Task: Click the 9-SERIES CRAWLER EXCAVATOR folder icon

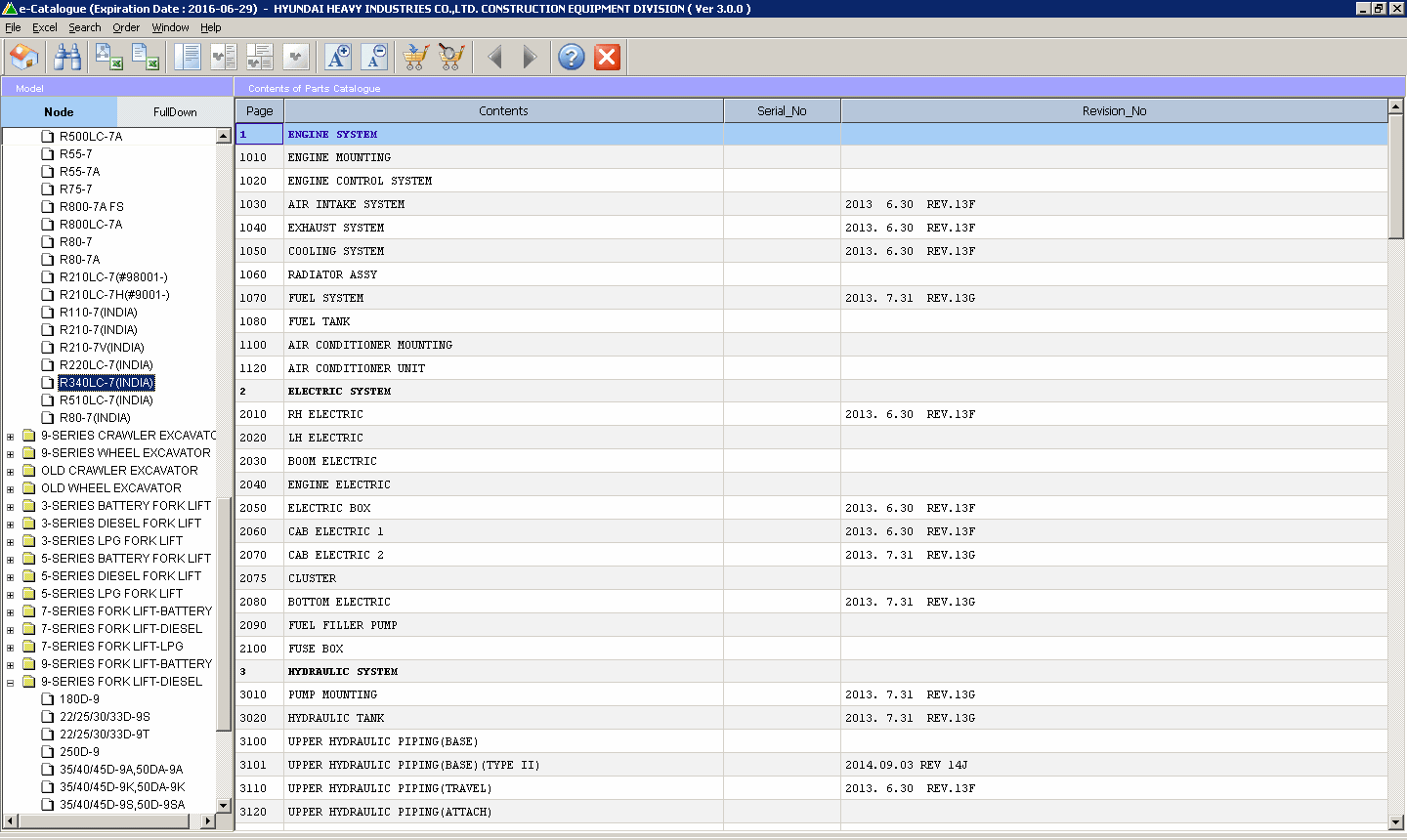Action: click(29, 436)
